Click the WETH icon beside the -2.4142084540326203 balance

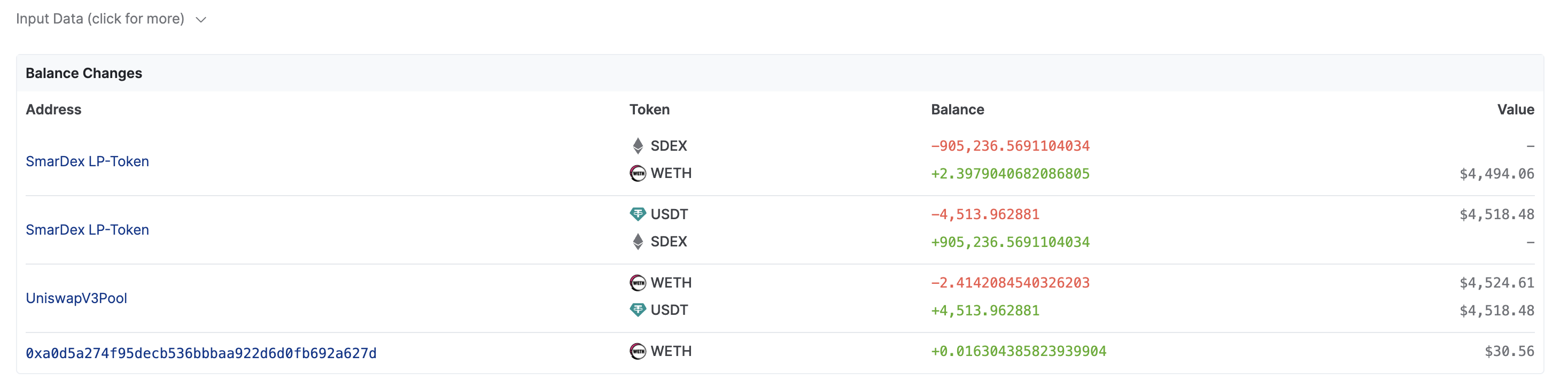click(x=638, y=283)
